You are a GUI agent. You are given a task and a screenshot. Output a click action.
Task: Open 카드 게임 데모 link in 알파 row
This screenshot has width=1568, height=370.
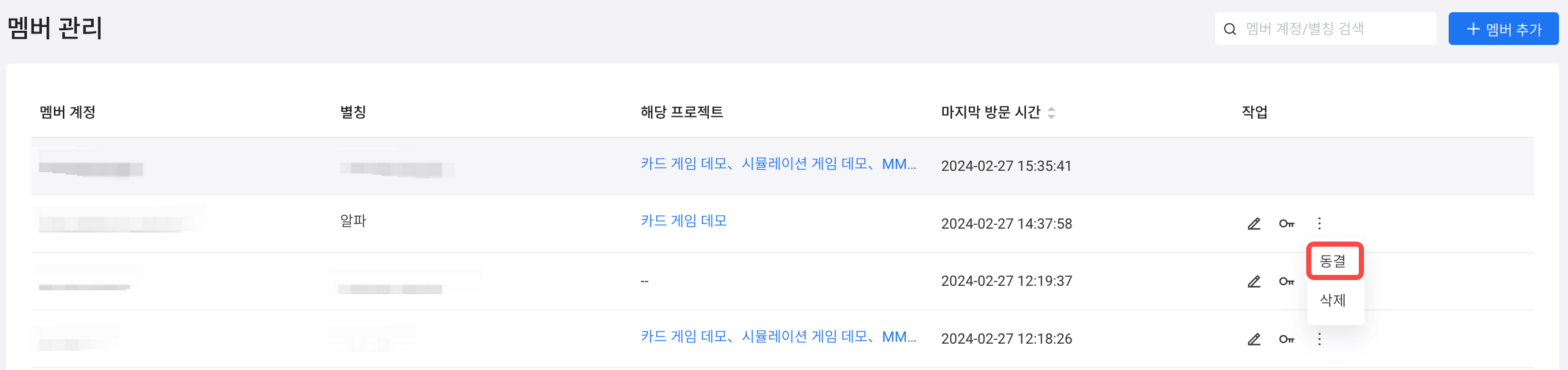click(x=683, y=221)
